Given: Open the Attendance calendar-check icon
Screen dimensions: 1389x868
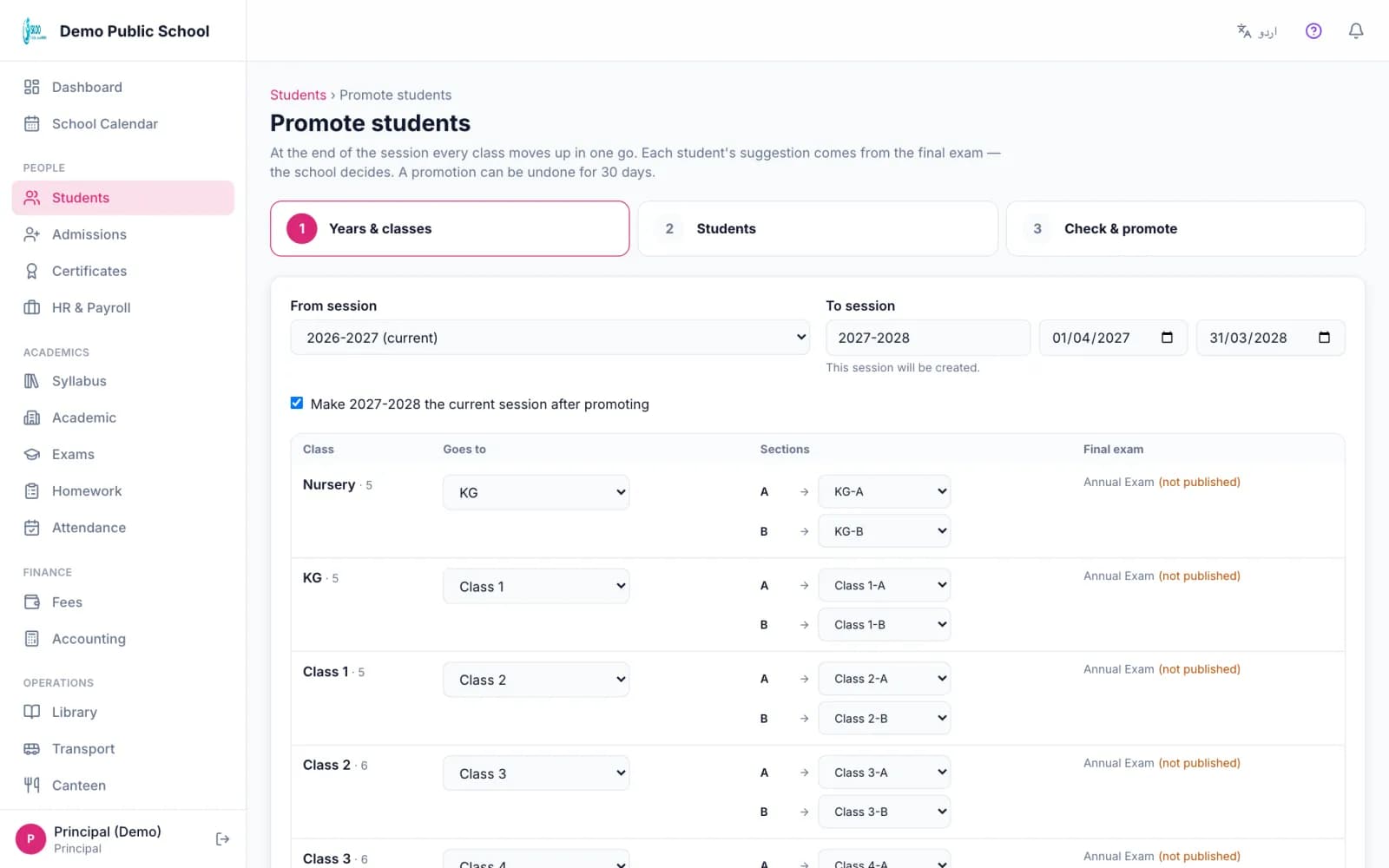Looking at the screenshot, I should point(32,528).
